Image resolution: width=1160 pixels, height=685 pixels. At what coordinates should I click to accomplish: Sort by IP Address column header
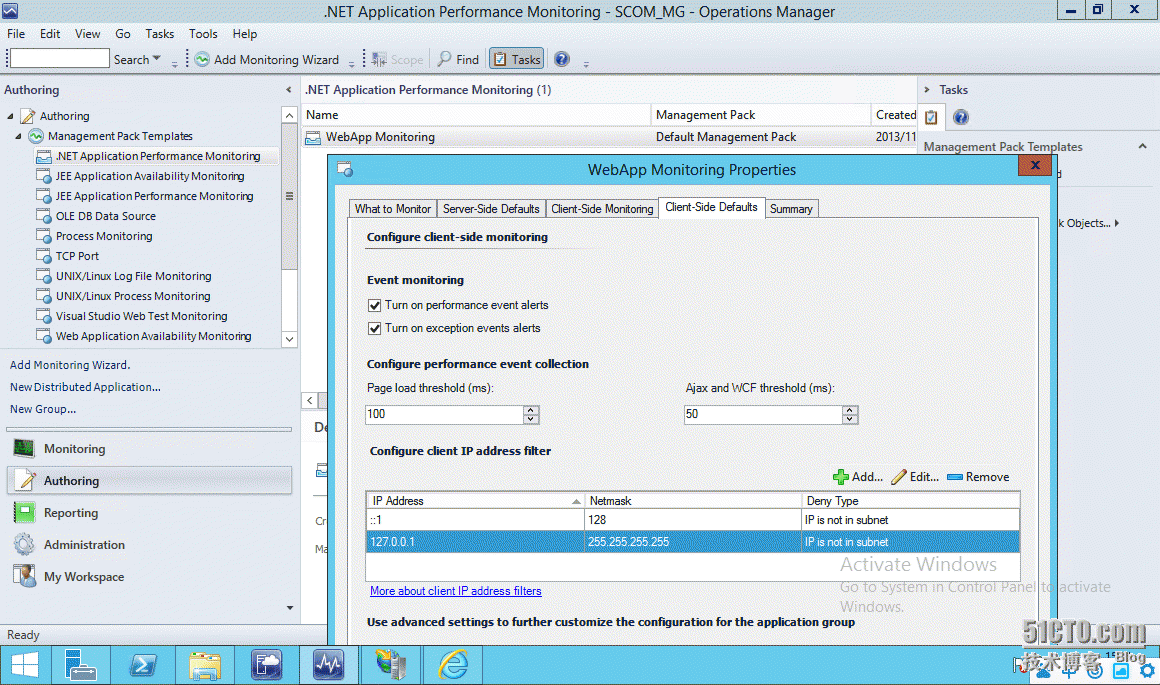pyautogui.click(x=474, y=501)
